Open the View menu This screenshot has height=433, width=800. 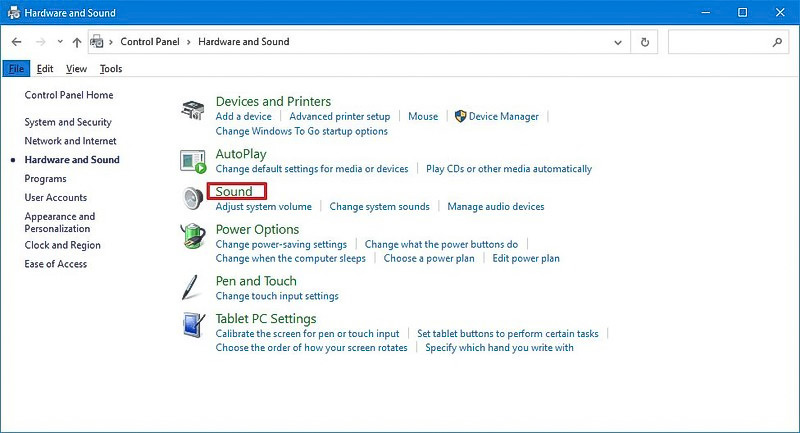(76, 68)
